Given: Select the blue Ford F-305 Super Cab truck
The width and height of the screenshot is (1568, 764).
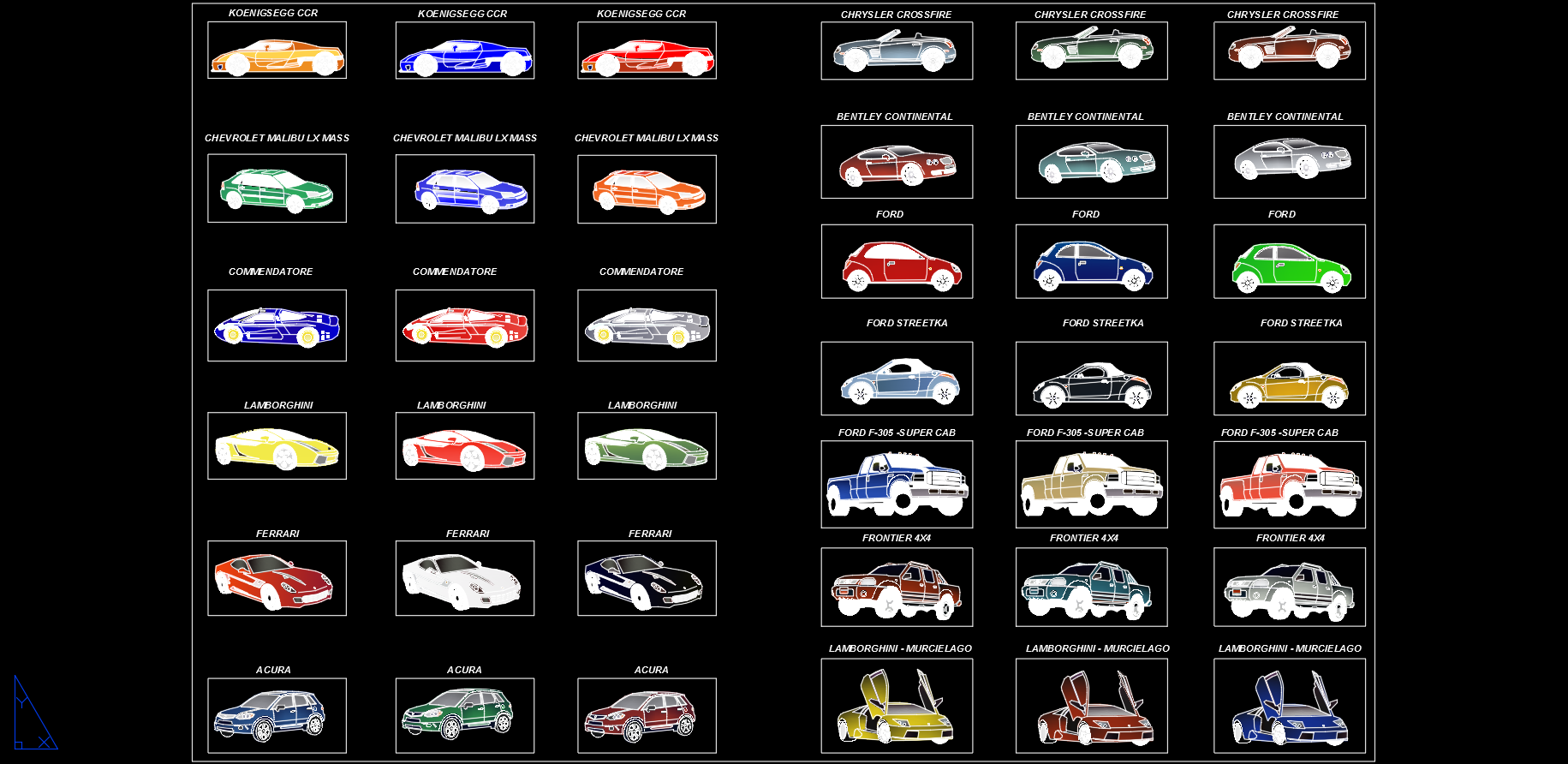Looking at the screenshot, I should click(x=897, y=486).
